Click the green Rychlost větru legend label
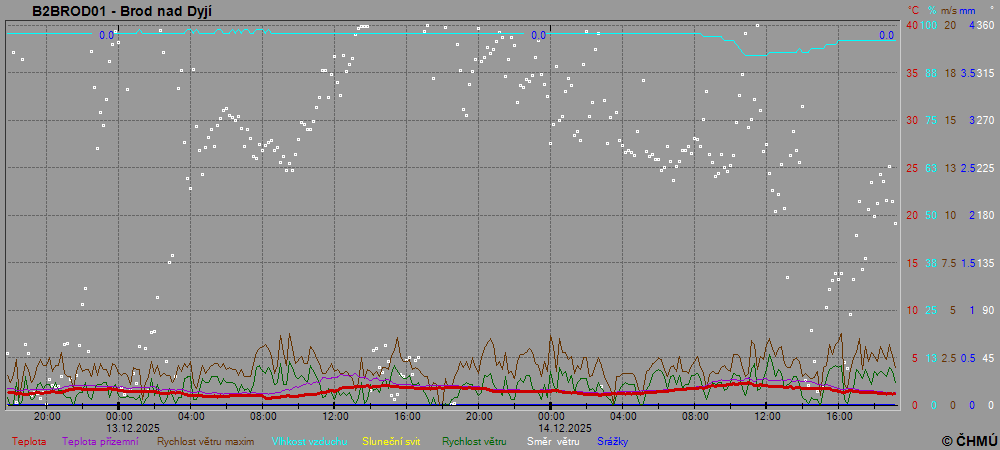Viewport: 1000px width, 450px height. click(474, 441)
